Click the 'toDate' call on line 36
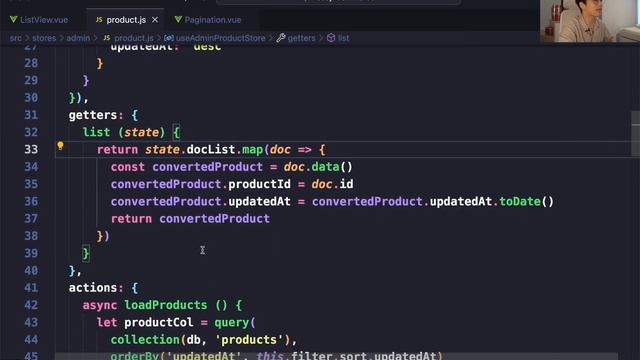Image resolution: width=640 pixels, height=360 pixels. click(x=520, y=201)
